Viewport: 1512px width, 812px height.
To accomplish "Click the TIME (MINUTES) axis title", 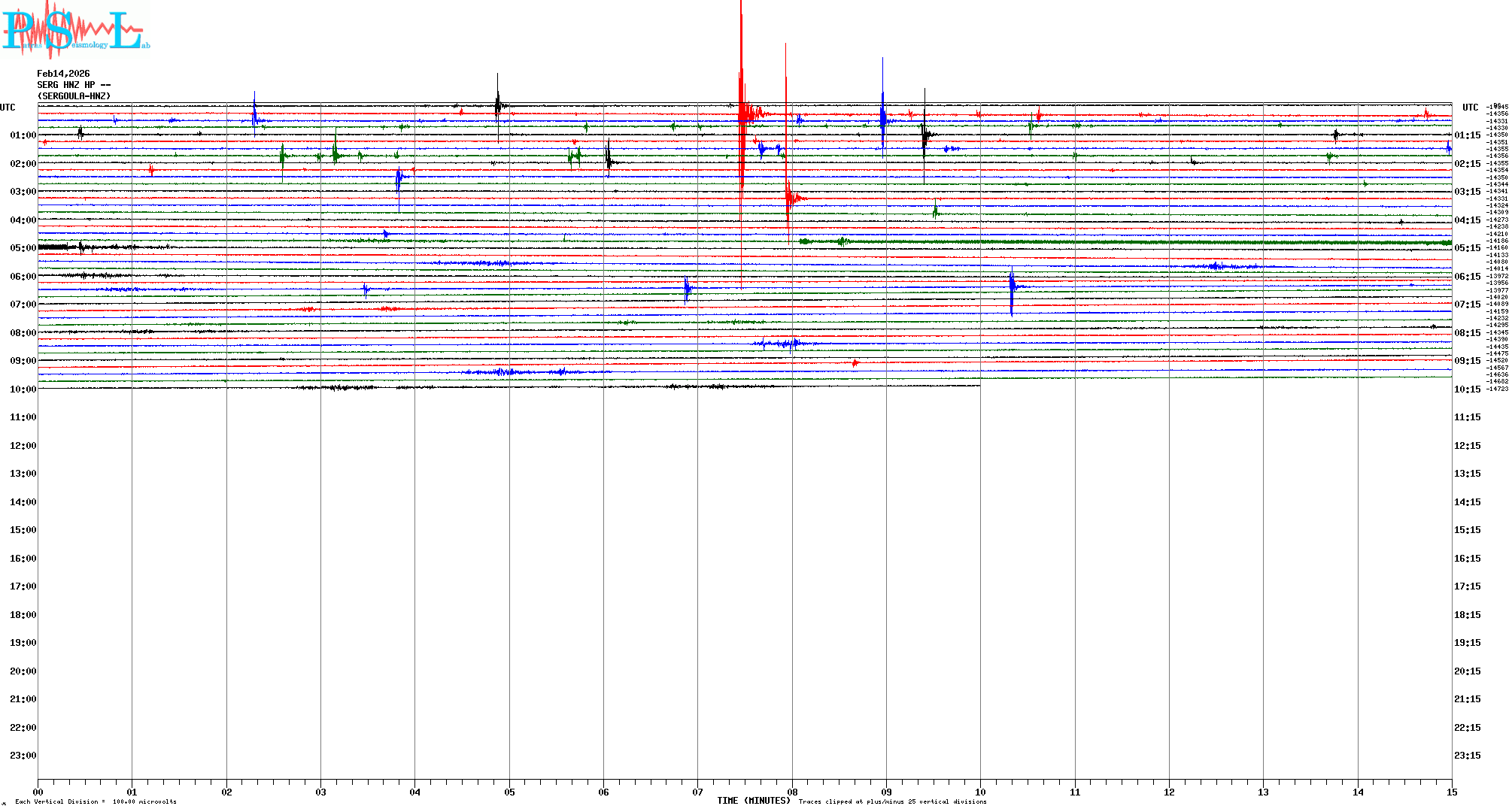I will [753, 801].
